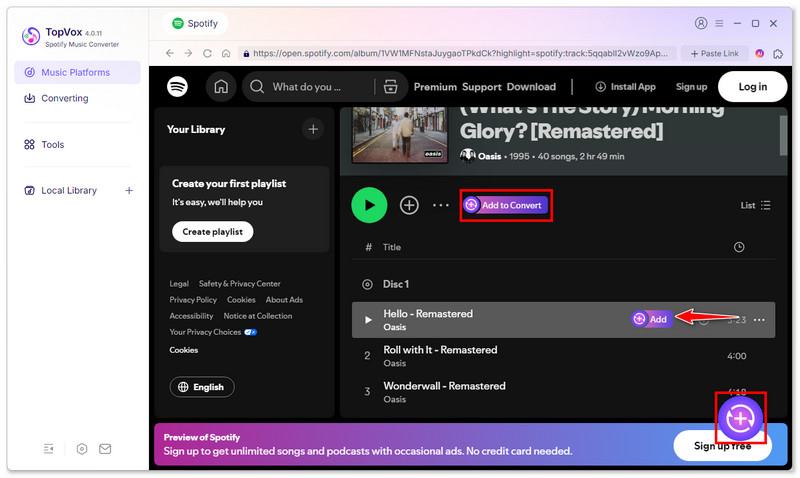The width and height of the screenshot is (800, 478).
Task: Select the Roll with It - Remastered track
Action: pyautogui.click(x=563, y=356)
